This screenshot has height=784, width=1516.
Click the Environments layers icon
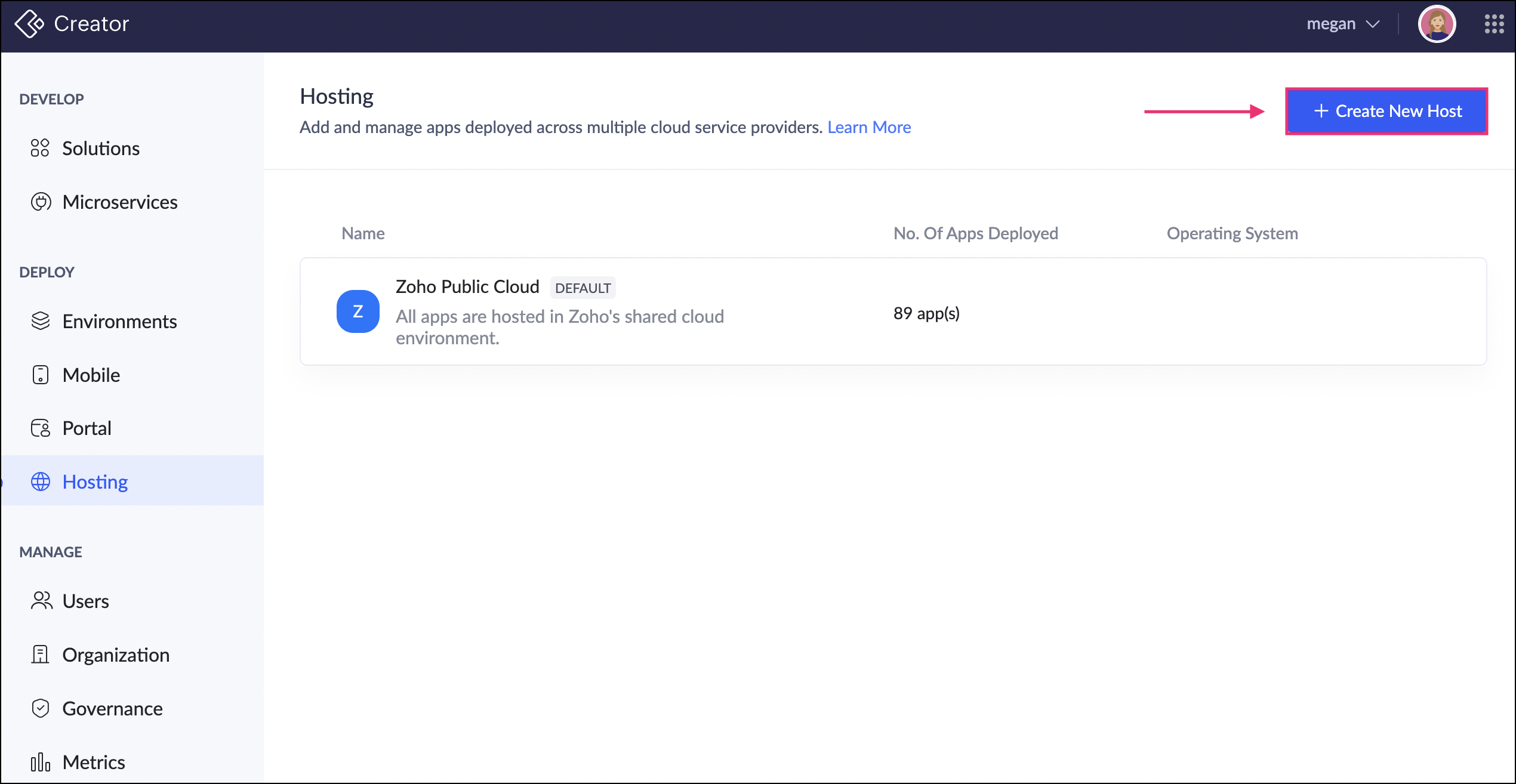[x=40, y=321]
